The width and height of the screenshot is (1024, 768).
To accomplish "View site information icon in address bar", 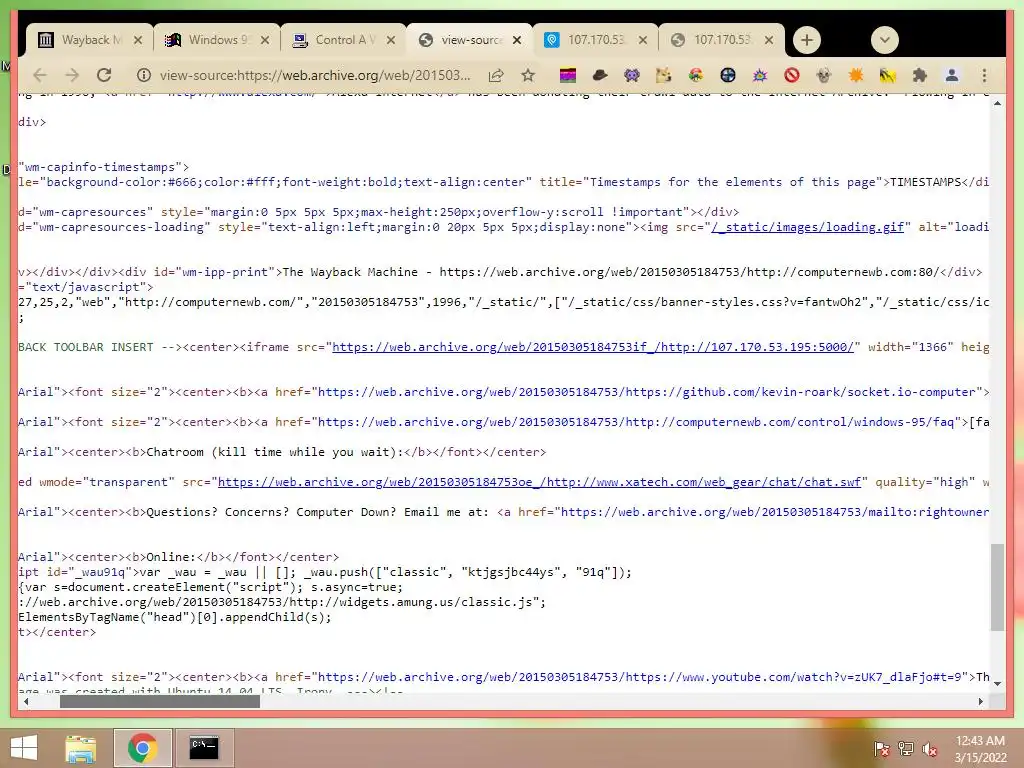I will pyautogui.click(x=144, y=75).
